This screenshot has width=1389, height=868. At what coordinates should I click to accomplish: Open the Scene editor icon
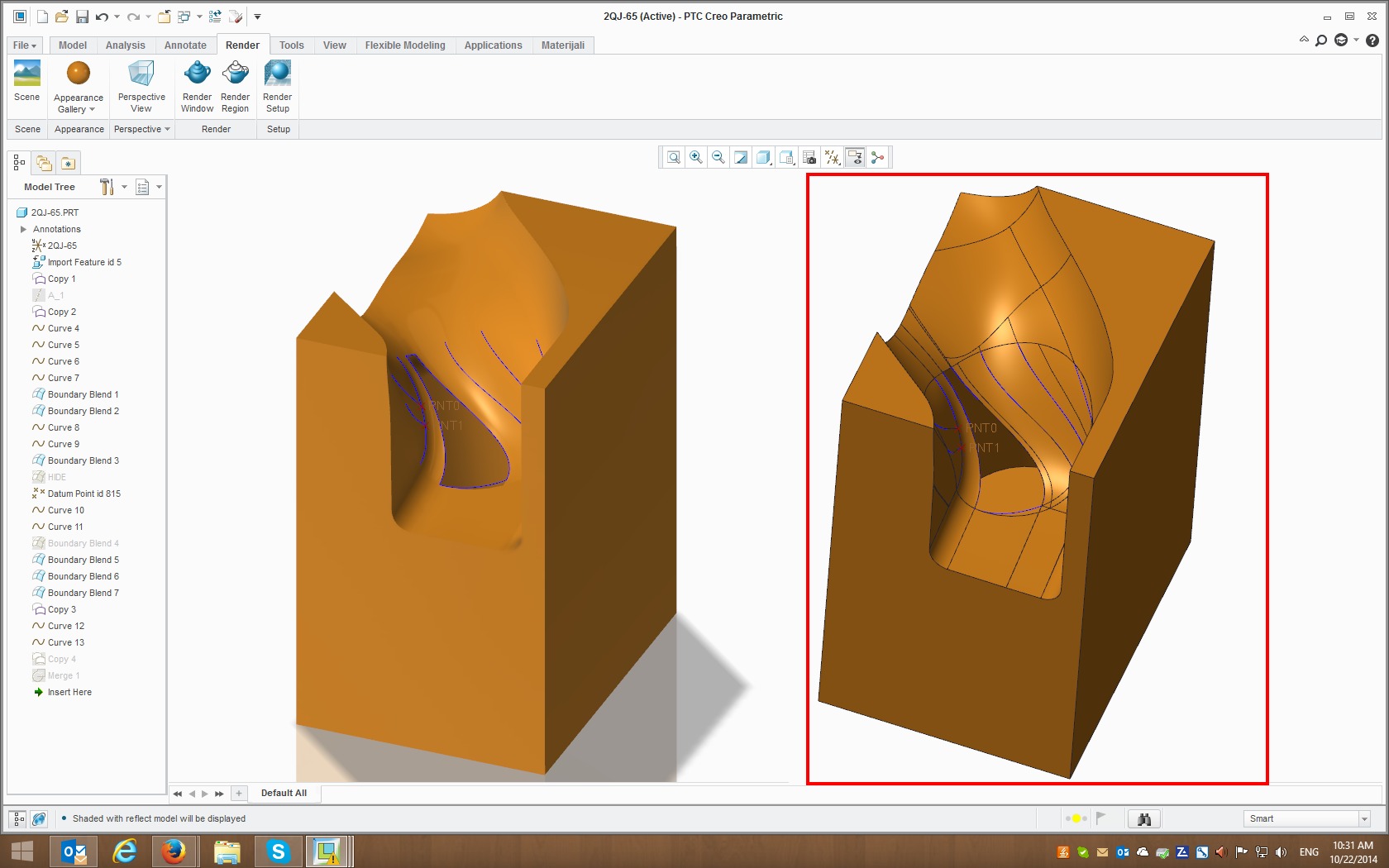point(26,73)
